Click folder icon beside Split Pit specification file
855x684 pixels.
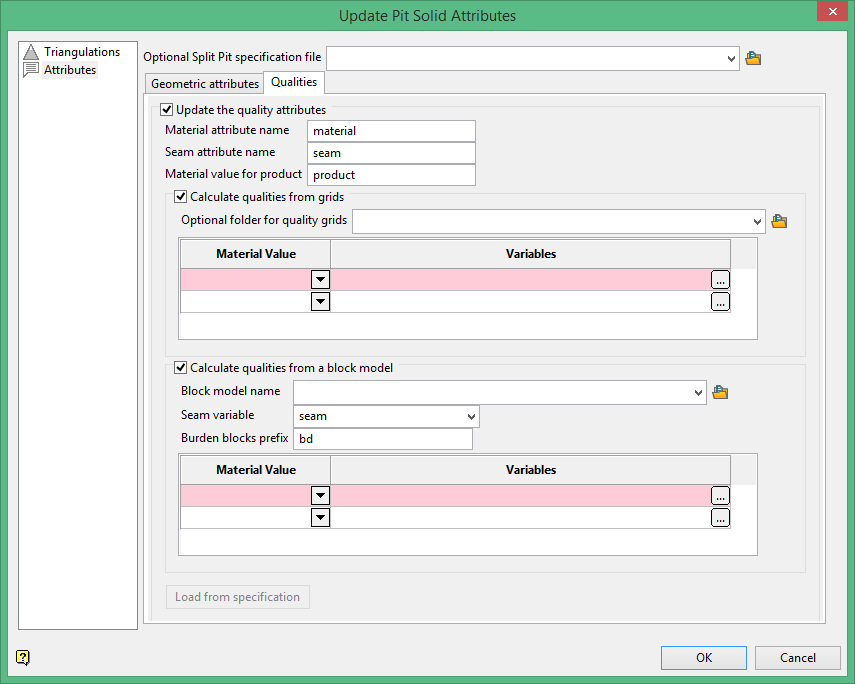point(754,59)
